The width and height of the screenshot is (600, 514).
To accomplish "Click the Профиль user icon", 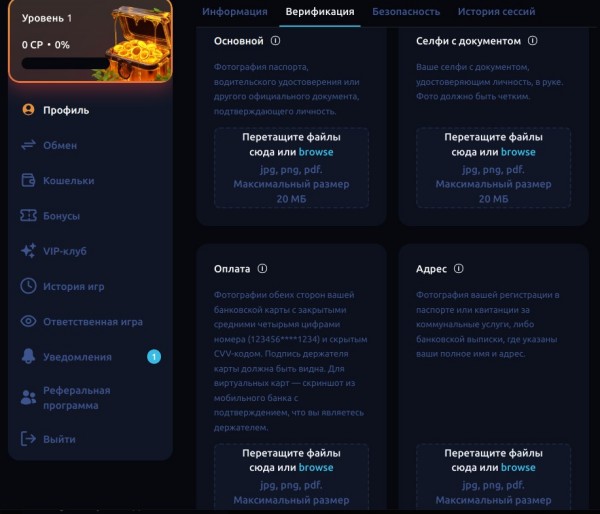I will pos(28,110).
